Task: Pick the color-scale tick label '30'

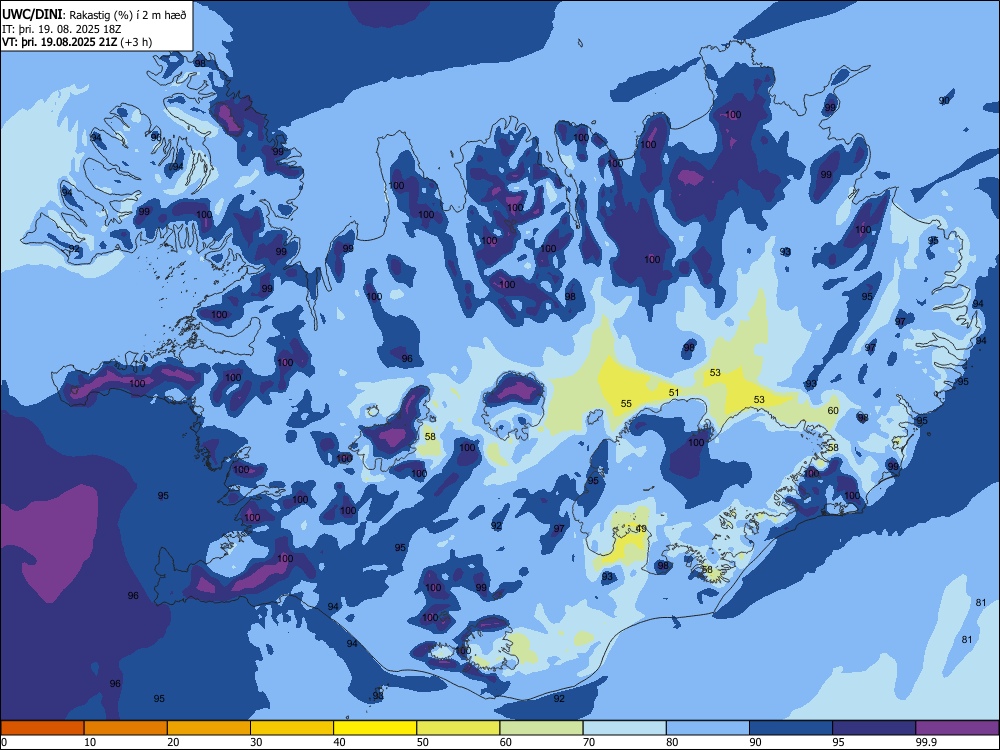Action: pos(256,742)
